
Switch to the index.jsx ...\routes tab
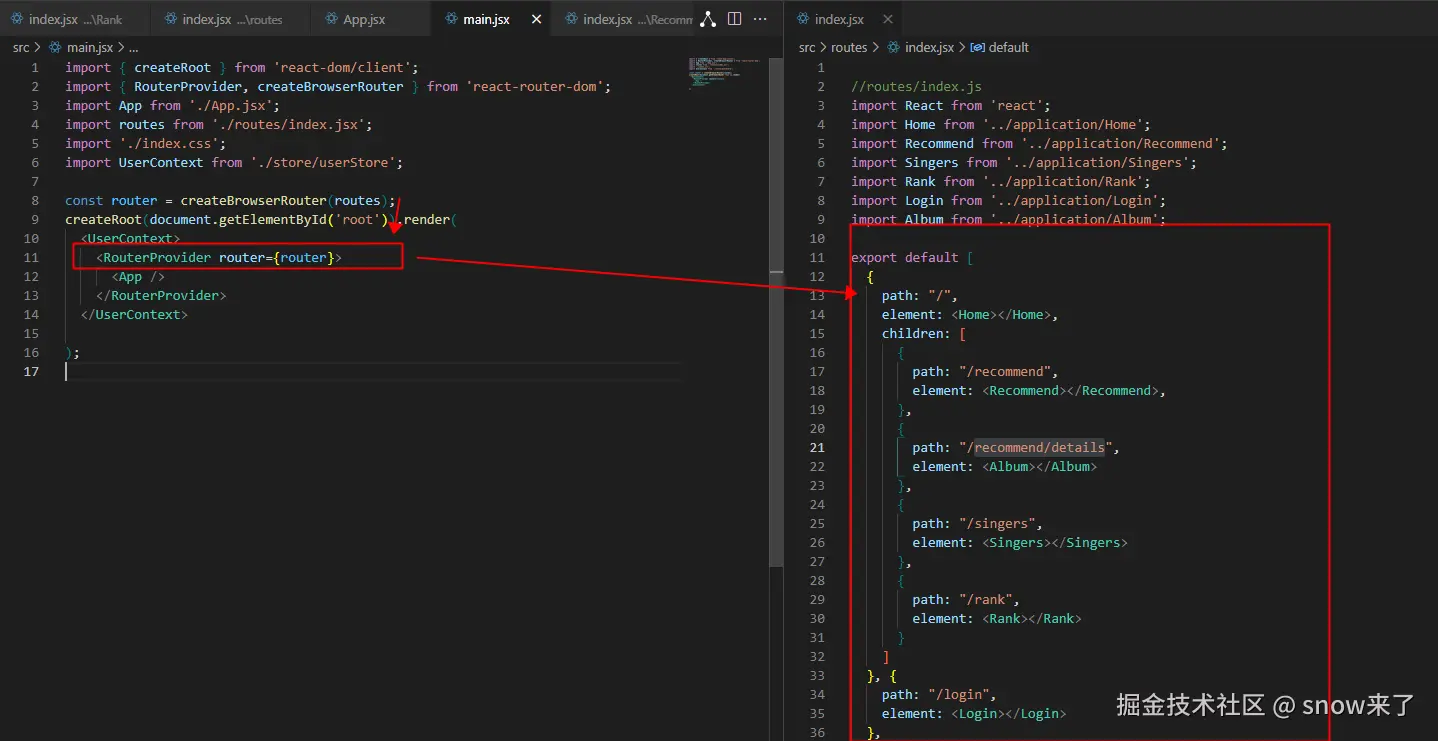tap(232, 19)
